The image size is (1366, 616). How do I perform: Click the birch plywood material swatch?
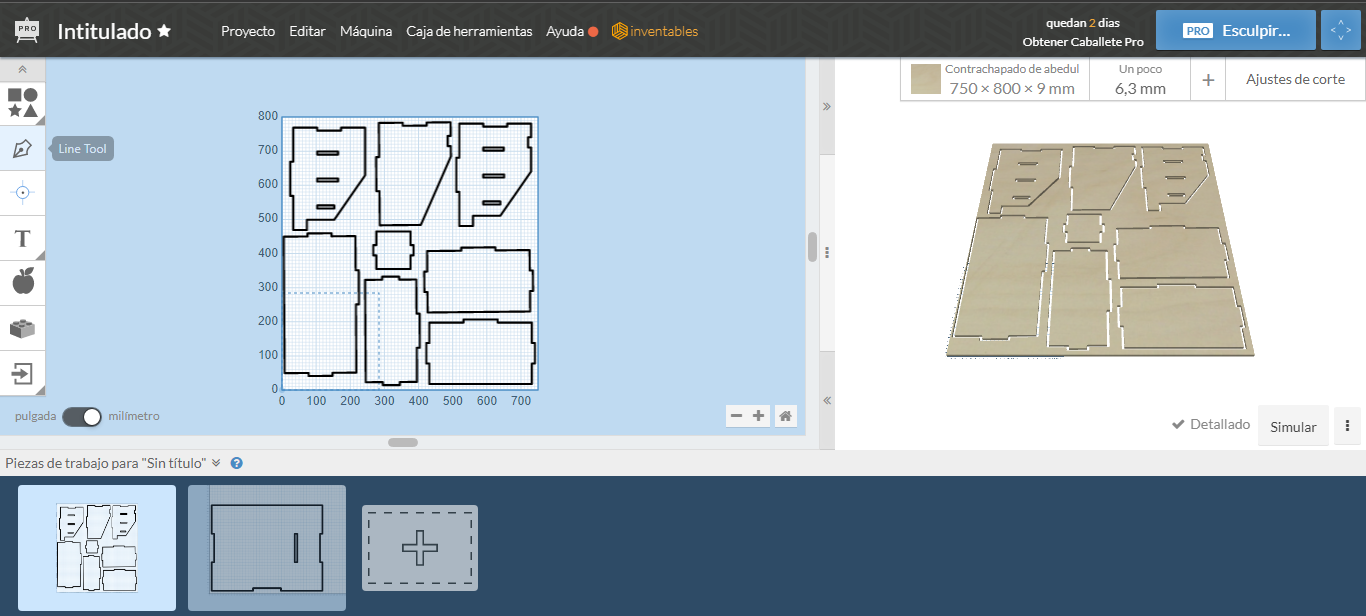pos(926,79)
